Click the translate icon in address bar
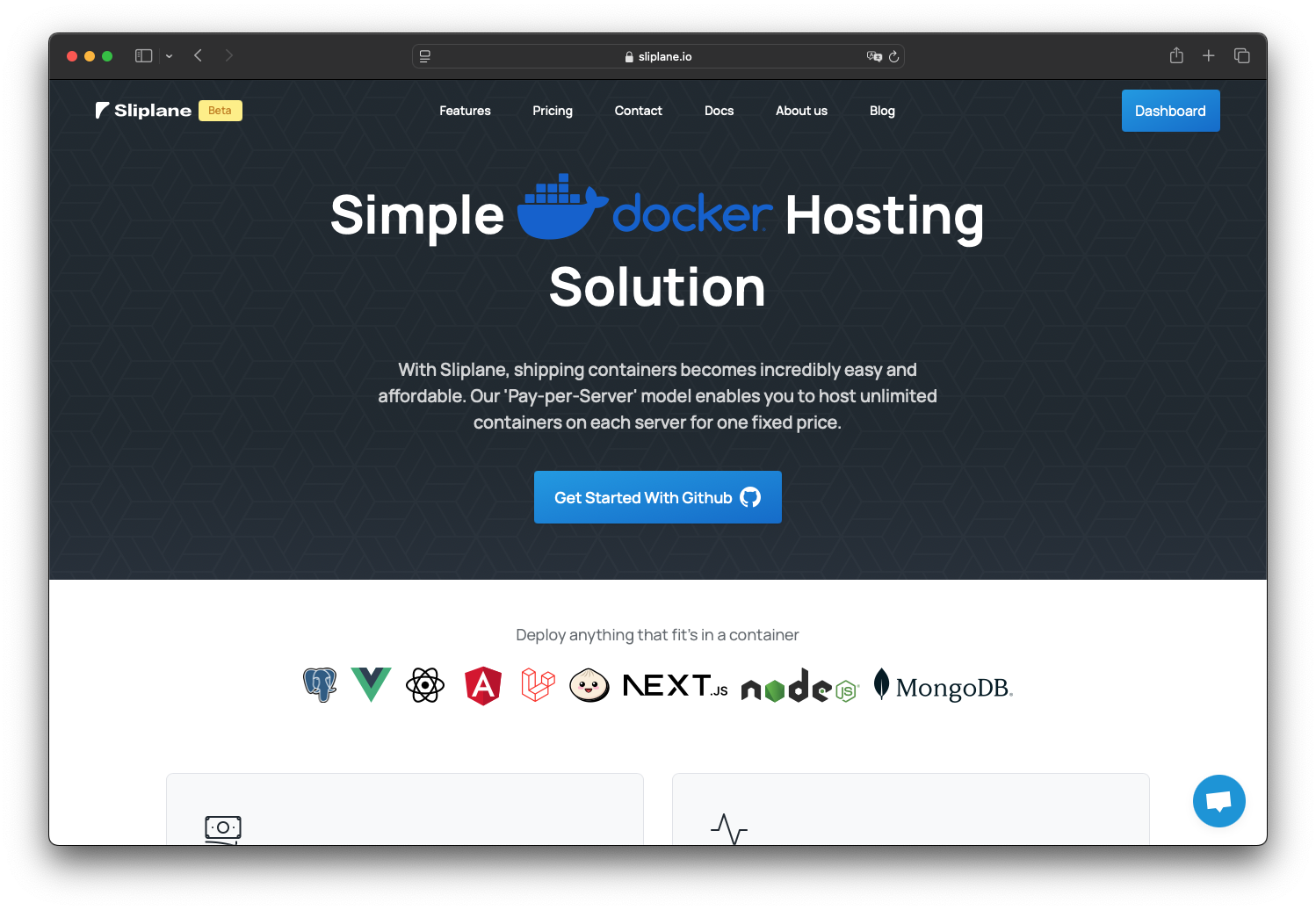Screen dimensions: 1316x910 [874, 56]
